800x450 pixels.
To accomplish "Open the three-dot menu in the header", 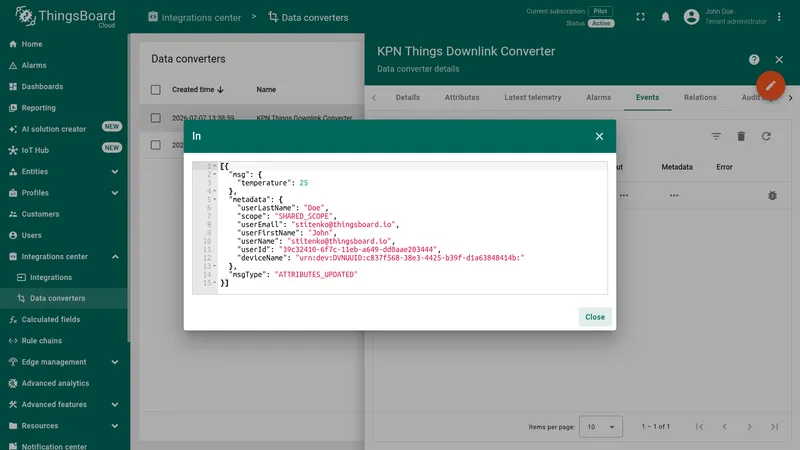I will coord(779,17).
